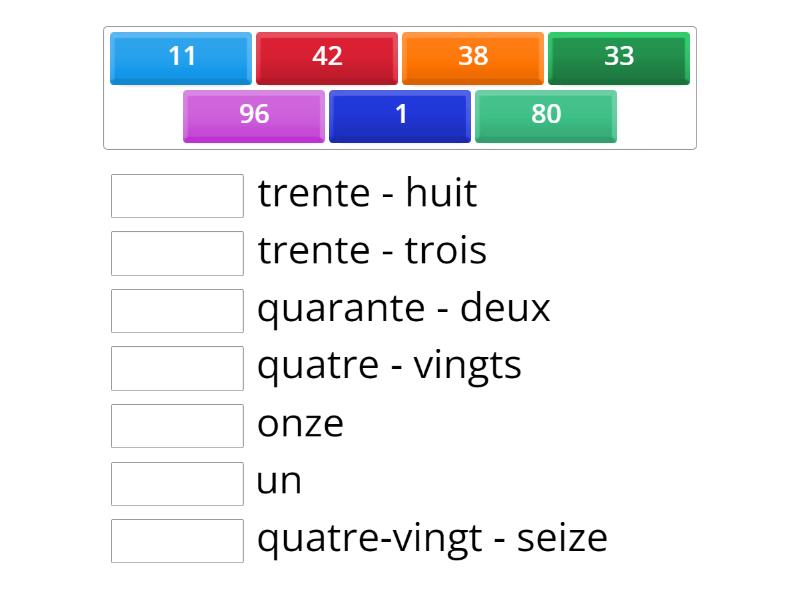Click the text quarante - deux
This screenshot has width=800, height=600.
(404, 308)
